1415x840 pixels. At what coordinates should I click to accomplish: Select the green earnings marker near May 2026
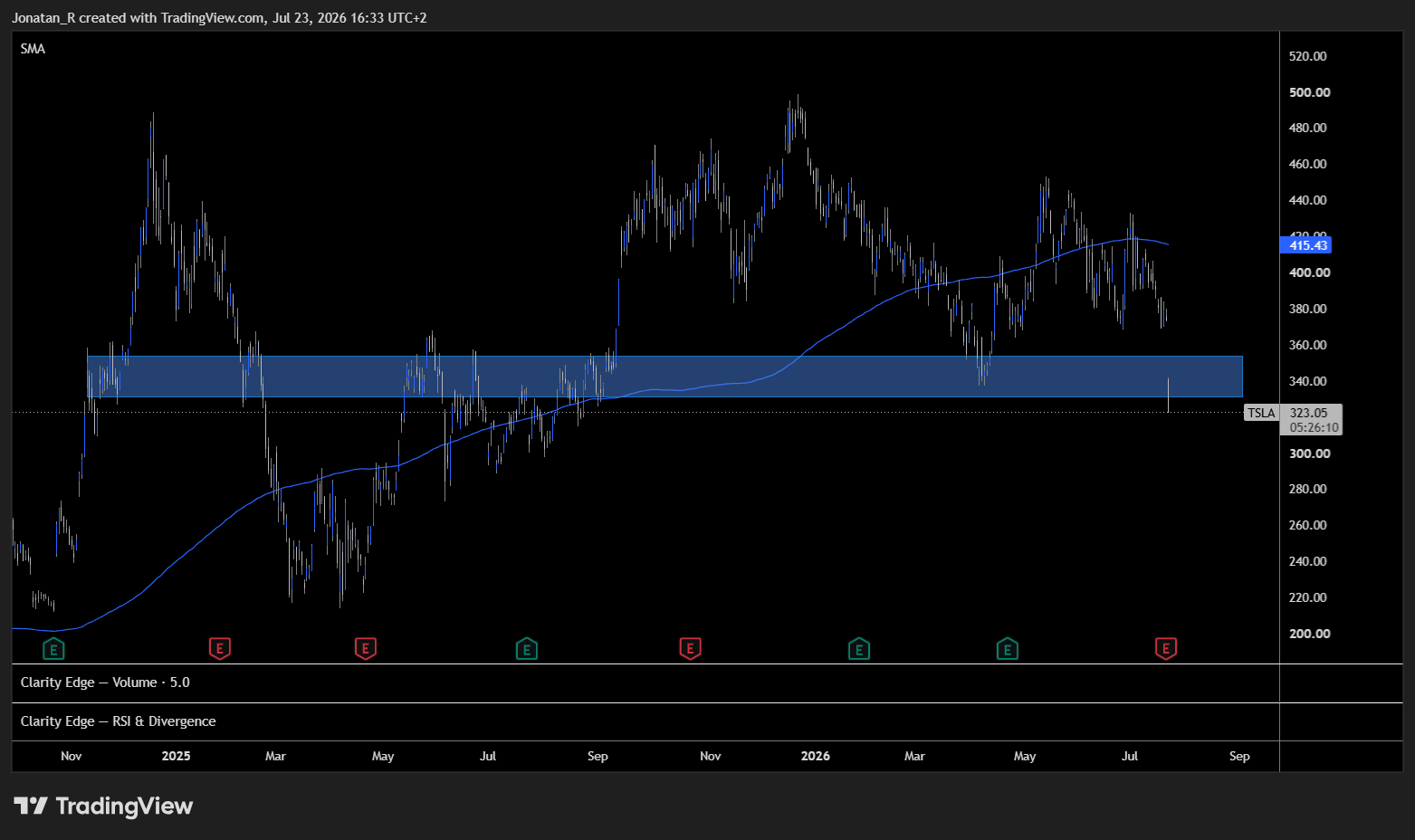click(x=1007, y=648)
